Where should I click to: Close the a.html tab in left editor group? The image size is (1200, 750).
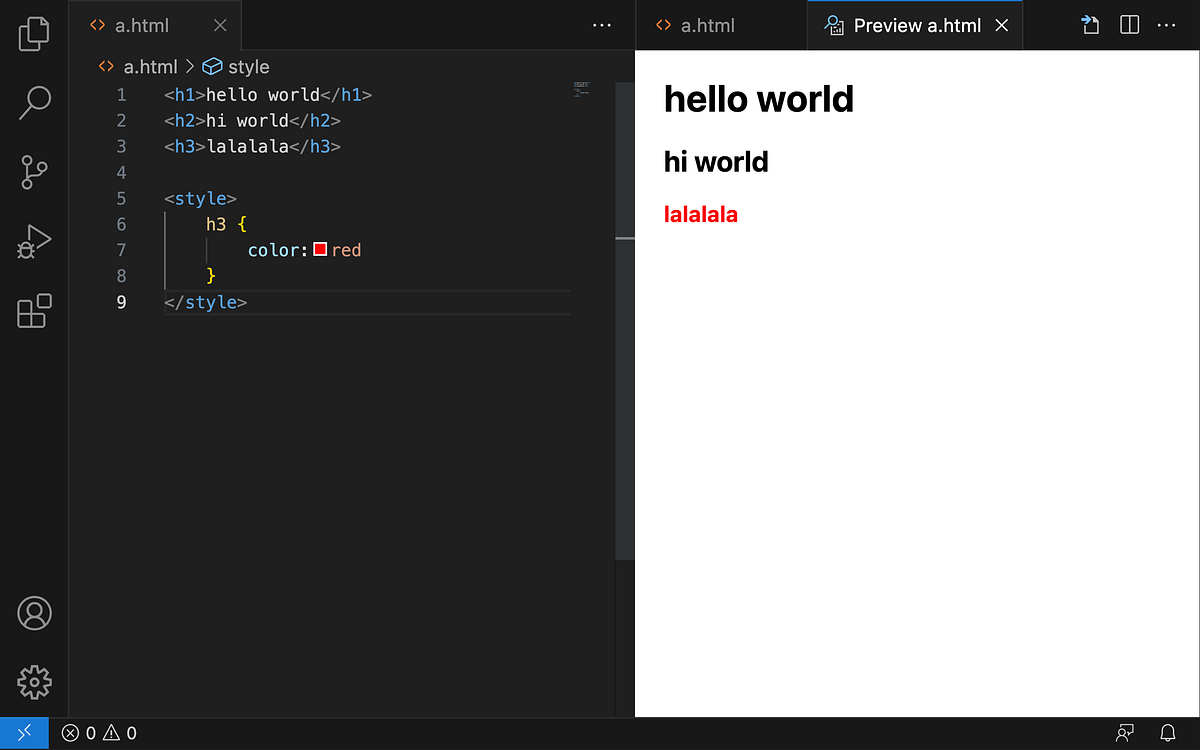pyautogui.click(x=220, y=26)
